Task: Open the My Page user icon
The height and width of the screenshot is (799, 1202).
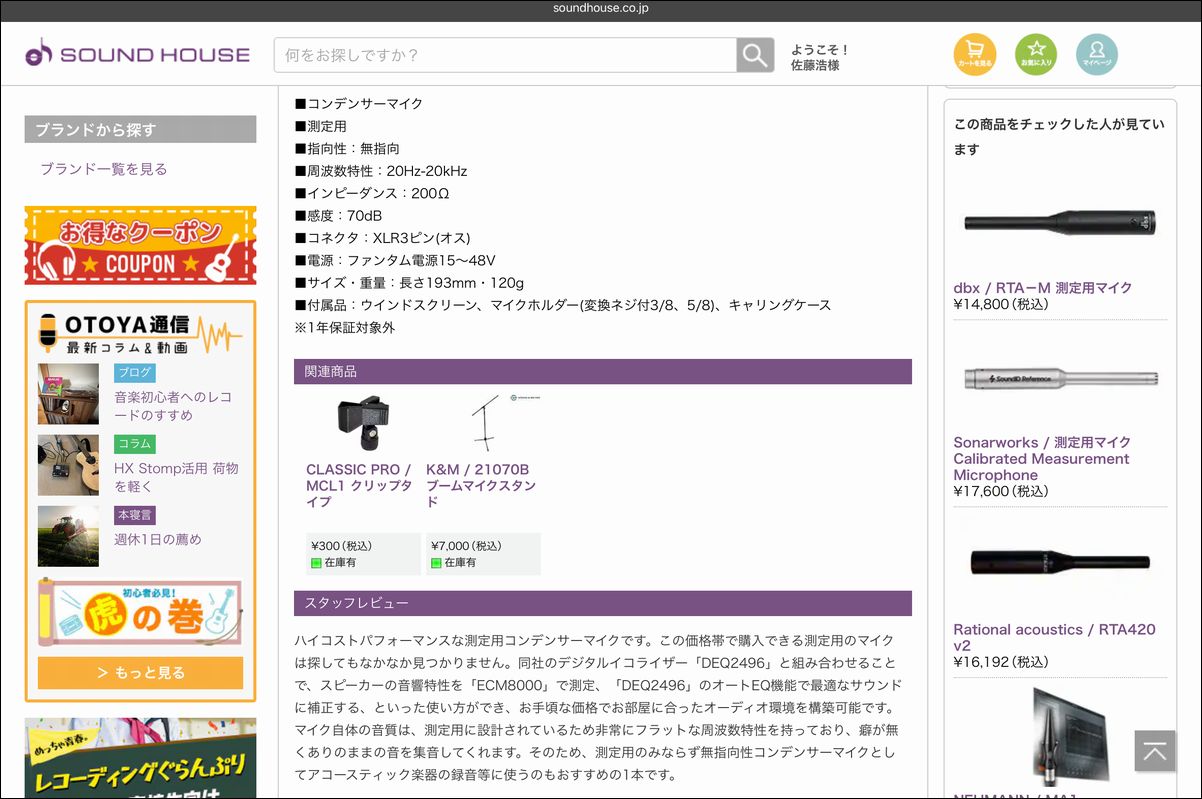Action: click(x=1097, y=55)
